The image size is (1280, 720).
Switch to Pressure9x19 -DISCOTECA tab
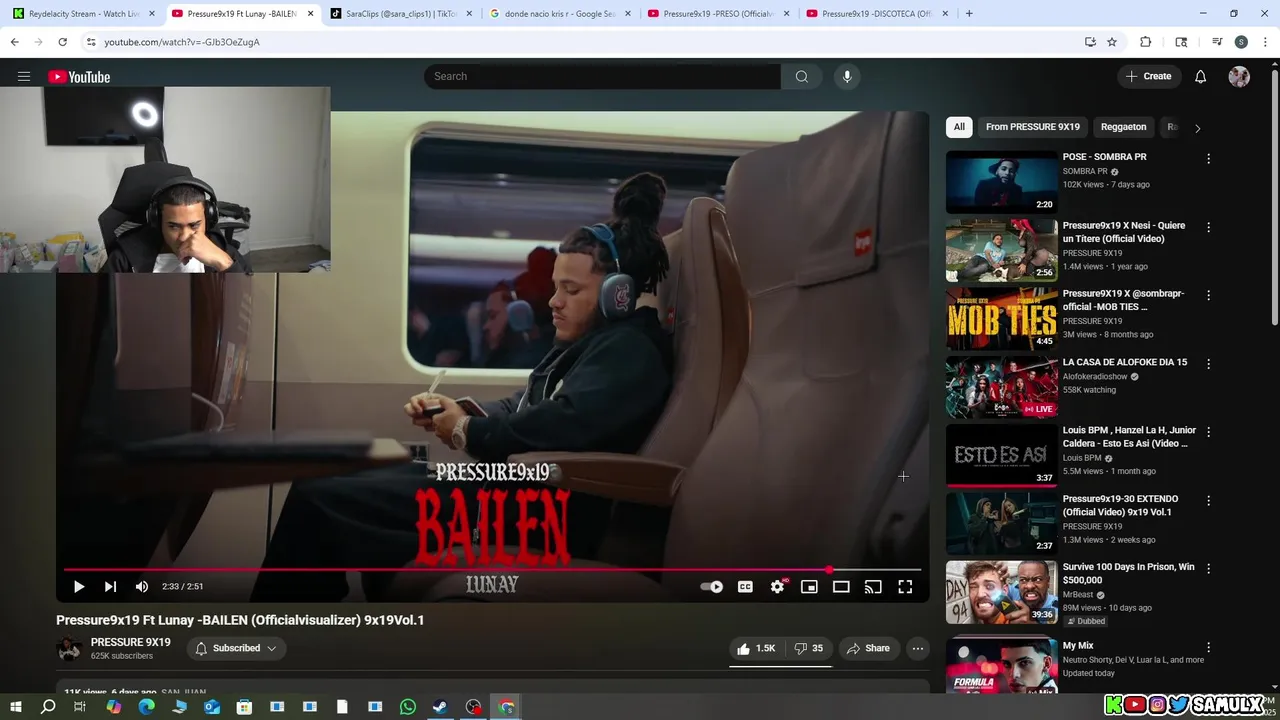(x=876, y=14)
